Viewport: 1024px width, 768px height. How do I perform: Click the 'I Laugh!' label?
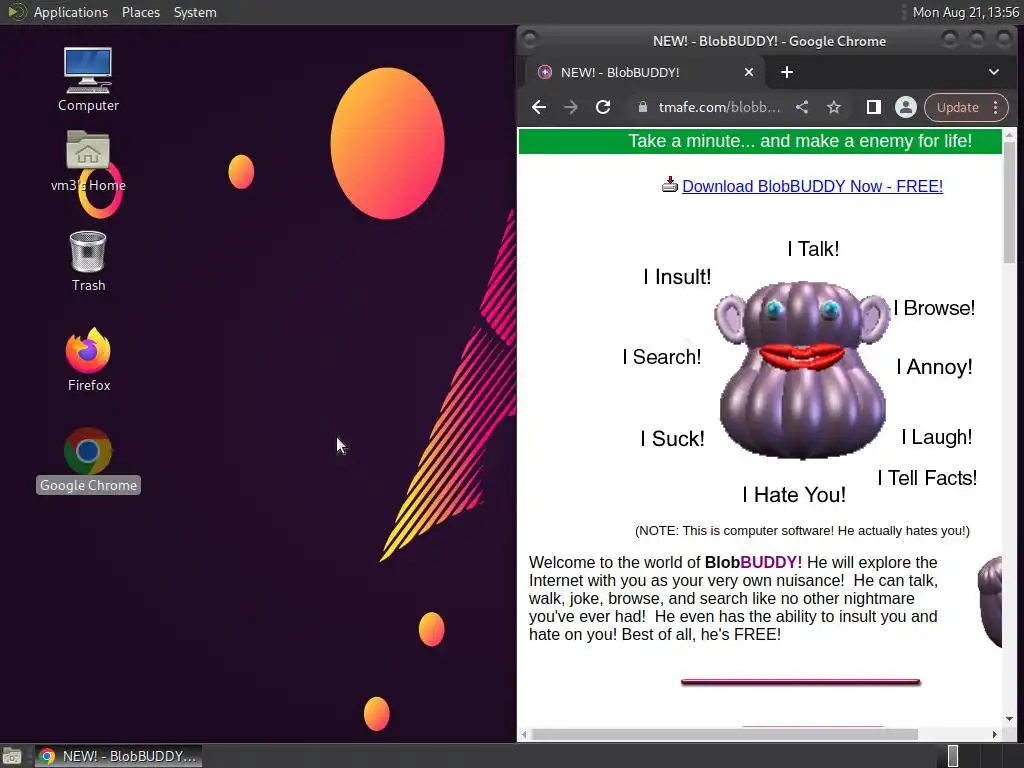936,436
